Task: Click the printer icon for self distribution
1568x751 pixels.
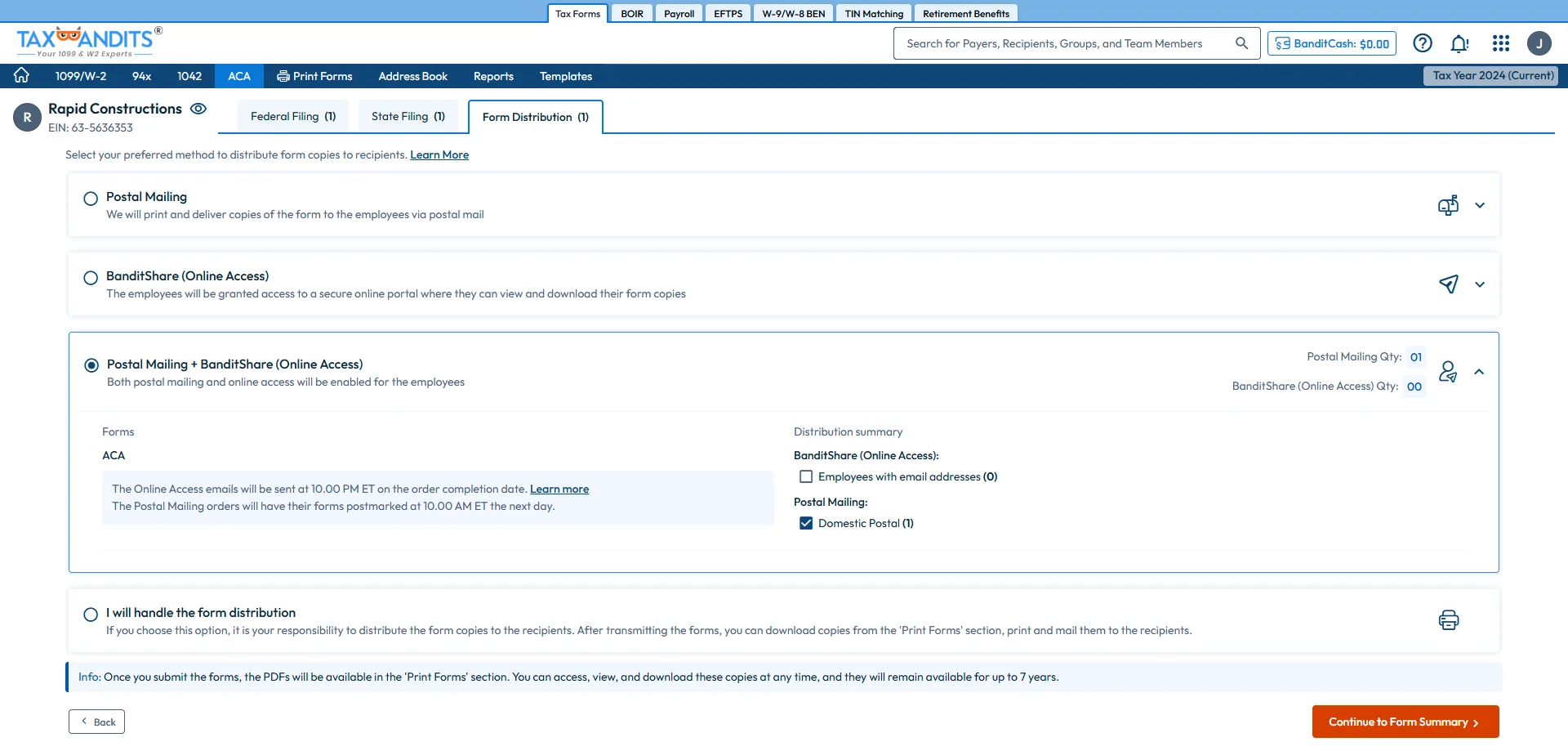Action: pos(1449,620)
